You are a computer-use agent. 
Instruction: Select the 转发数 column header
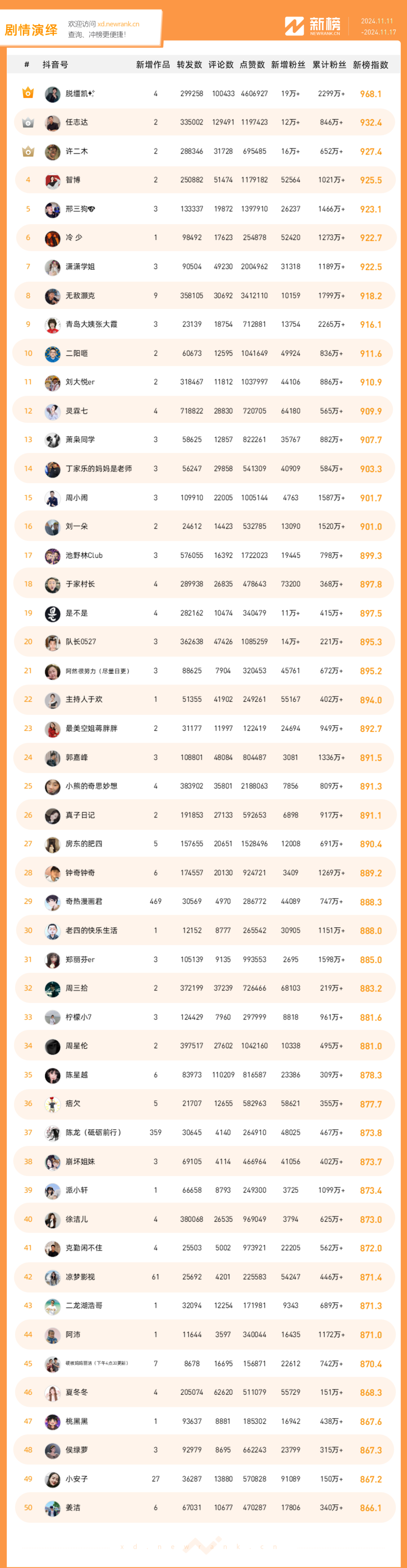click(189, 65)
